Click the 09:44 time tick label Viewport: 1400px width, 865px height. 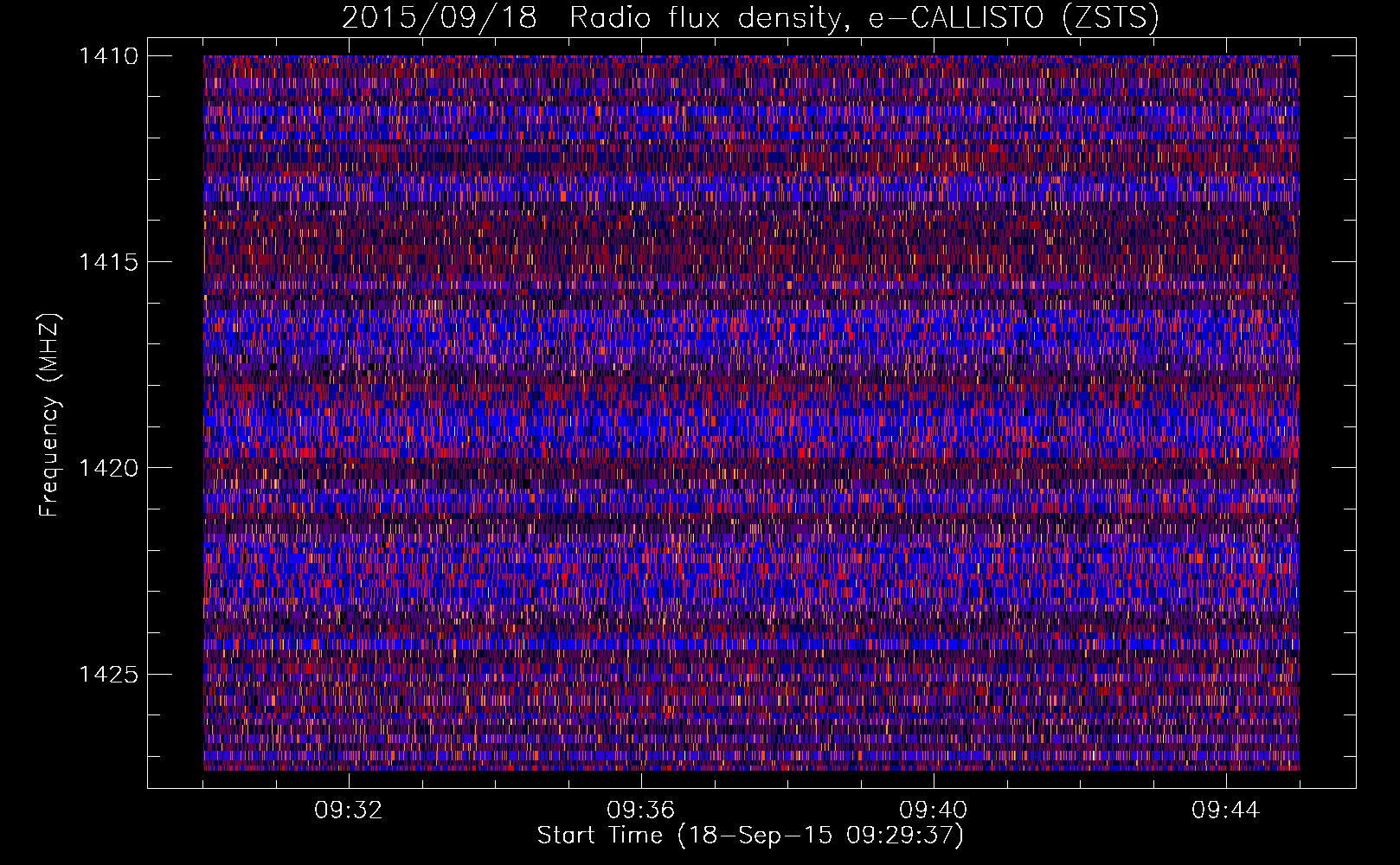tap(1226, 811)
